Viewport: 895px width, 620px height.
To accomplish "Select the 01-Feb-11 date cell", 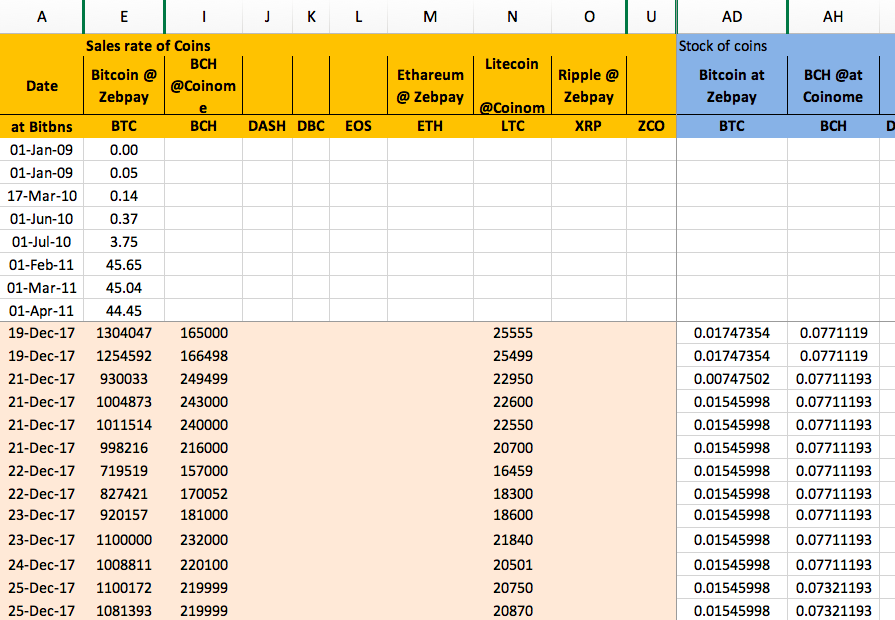I will point(42,265).
